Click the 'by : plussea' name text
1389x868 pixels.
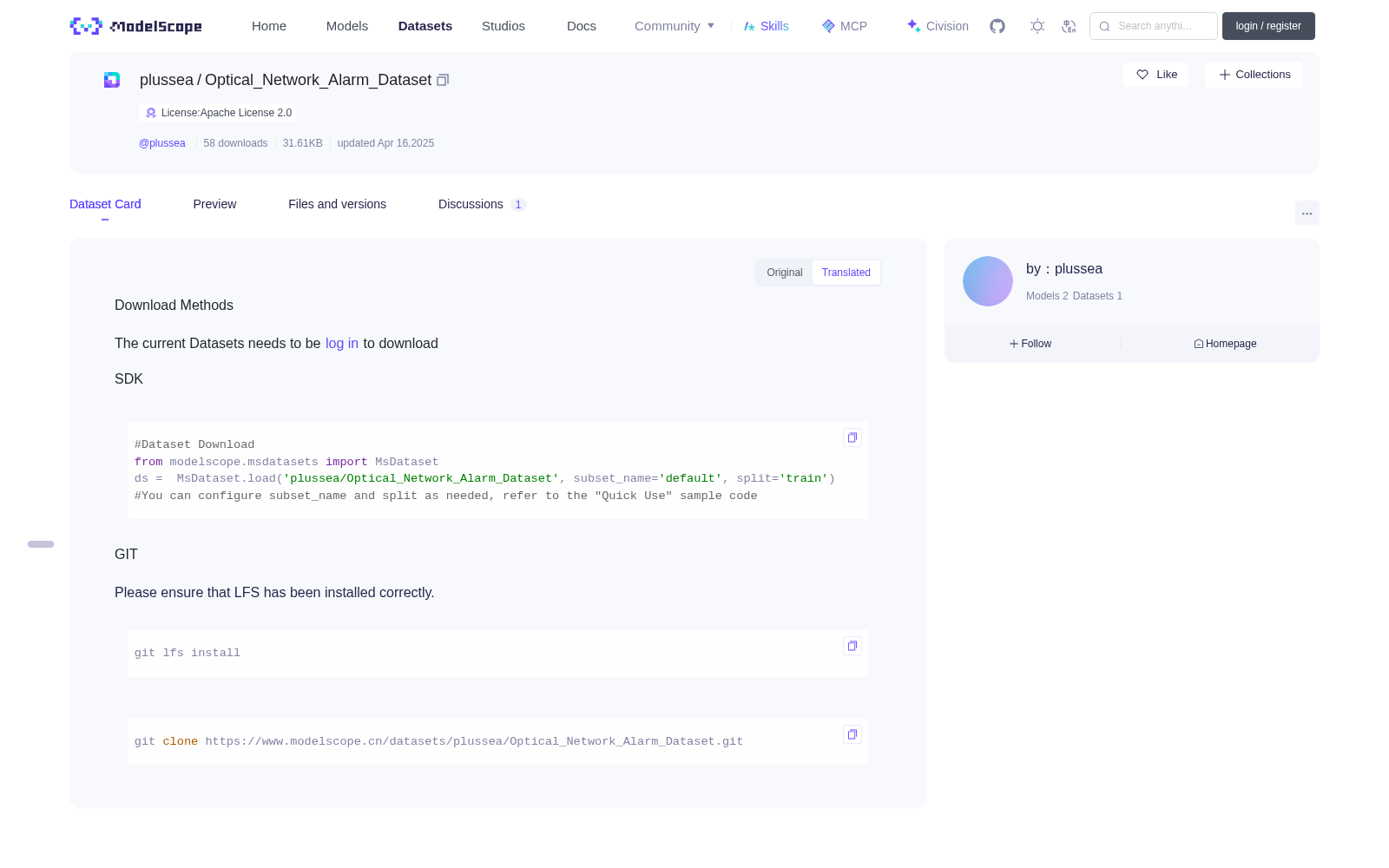tap(1064, 269)
